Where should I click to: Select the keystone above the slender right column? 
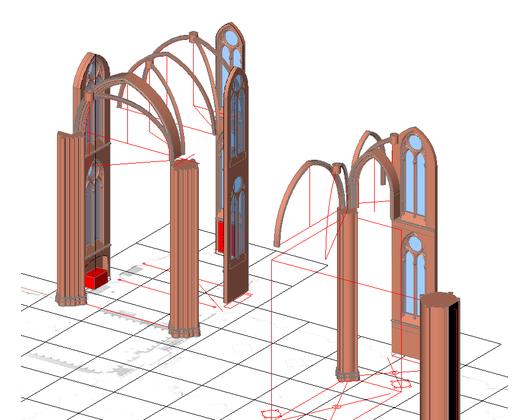pos(337,168)
